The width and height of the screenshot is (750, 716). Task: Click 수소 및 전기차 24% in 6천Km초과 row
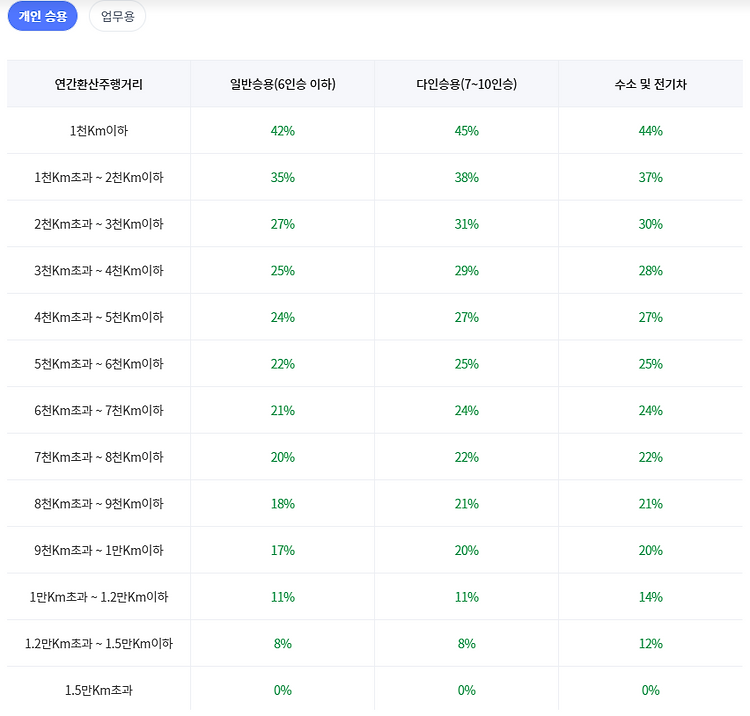tap(651, 410)
